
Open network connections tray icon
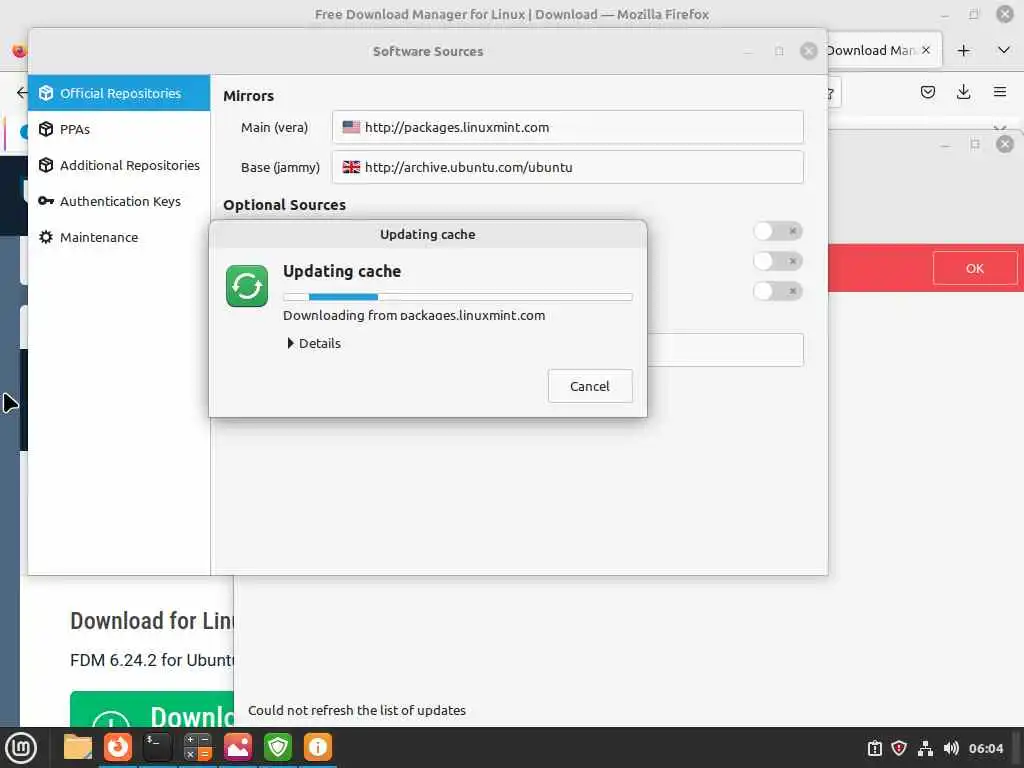[x=925, y=748]
